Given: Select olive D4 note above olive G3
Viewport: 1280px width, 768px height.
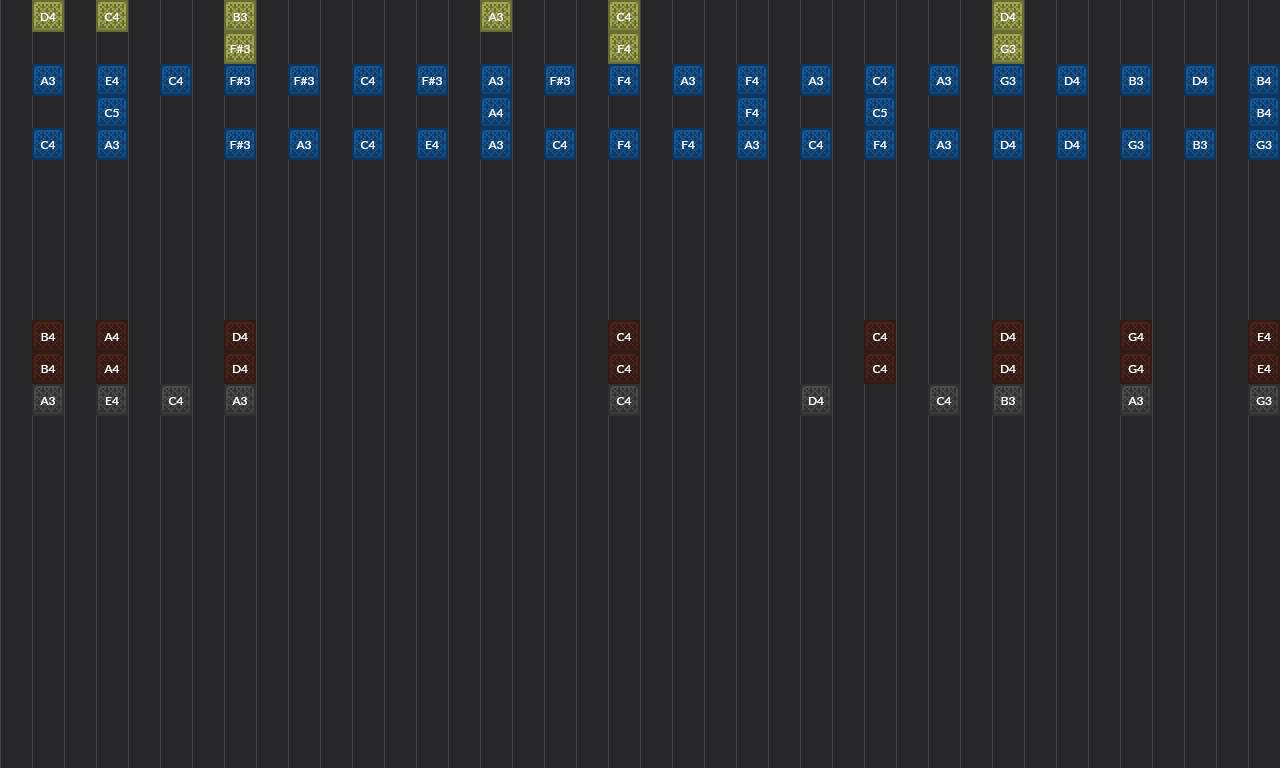Looking at the screenshot, I should tap(1008, 17).
